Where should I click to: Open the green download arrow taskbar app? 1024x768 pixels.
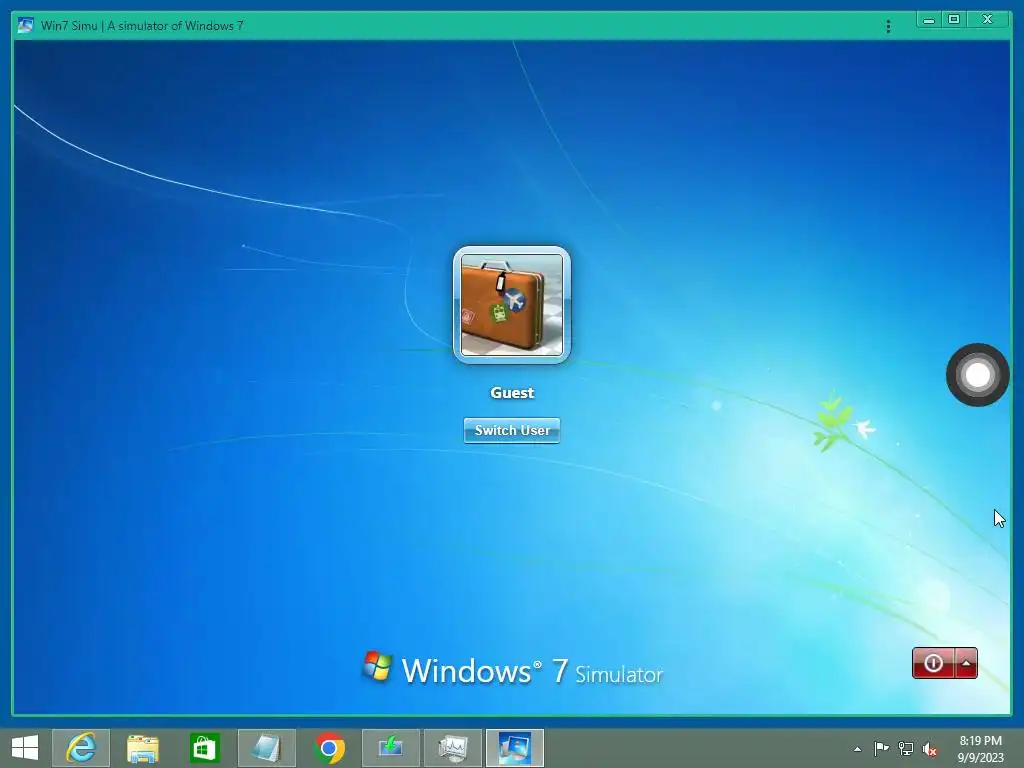pos(391,748)
